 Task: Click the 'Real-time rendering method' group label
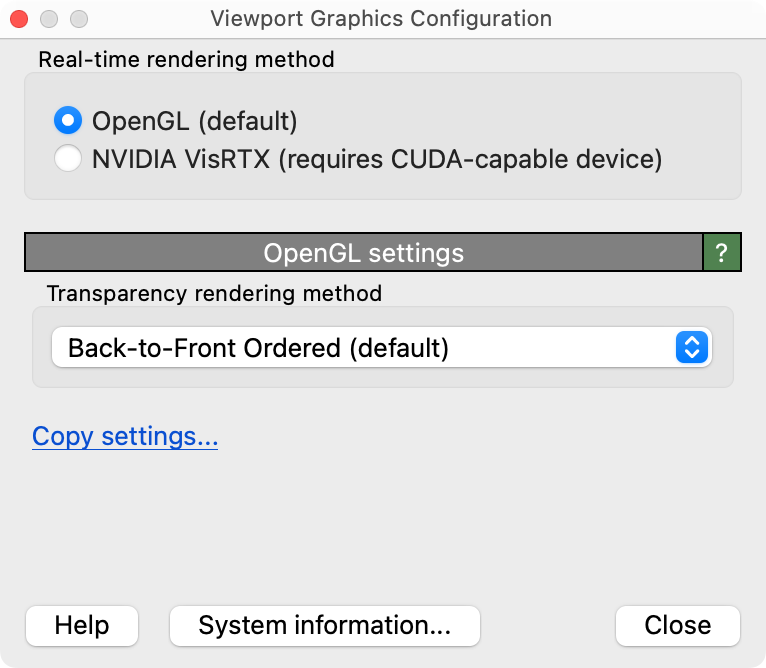tap(186, 60)
